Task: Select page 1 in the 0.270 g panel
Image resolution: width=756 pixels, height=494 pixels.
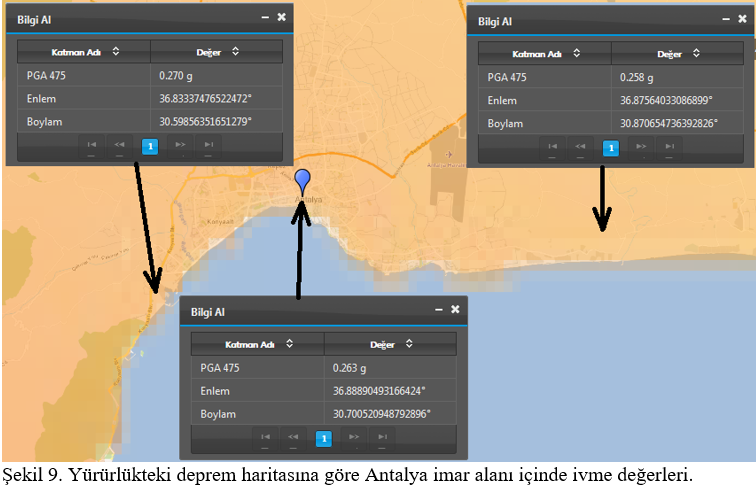Action: point(149,146)
